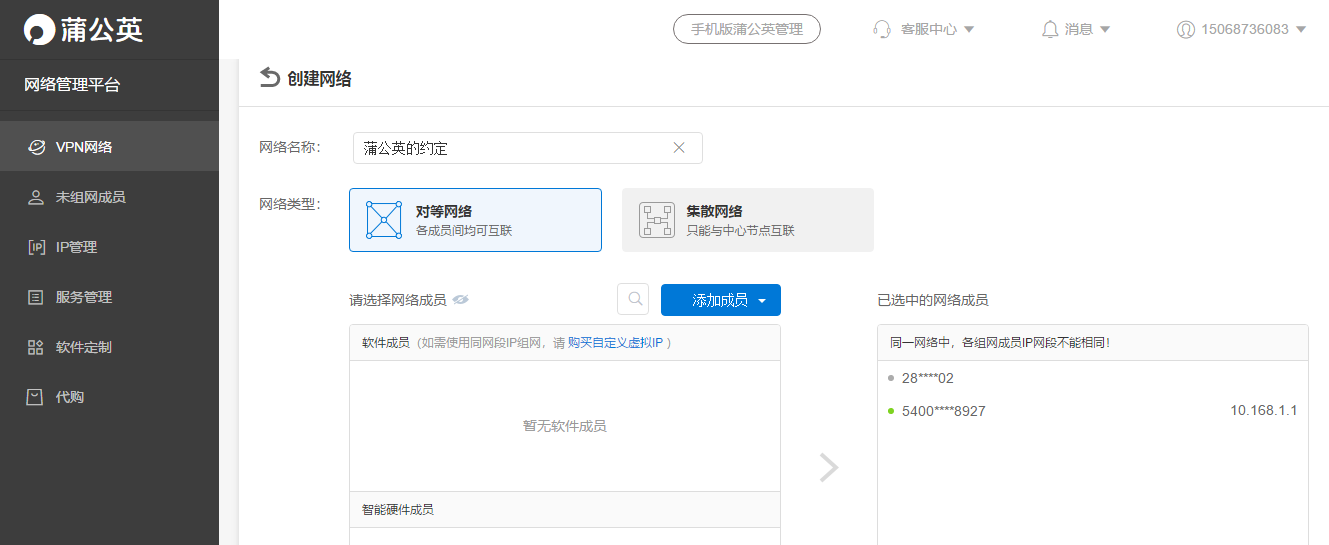Click the 暂无软件成员 placeholder text
The height and width of the screenshot is (545, 1329).
point(565,426)
